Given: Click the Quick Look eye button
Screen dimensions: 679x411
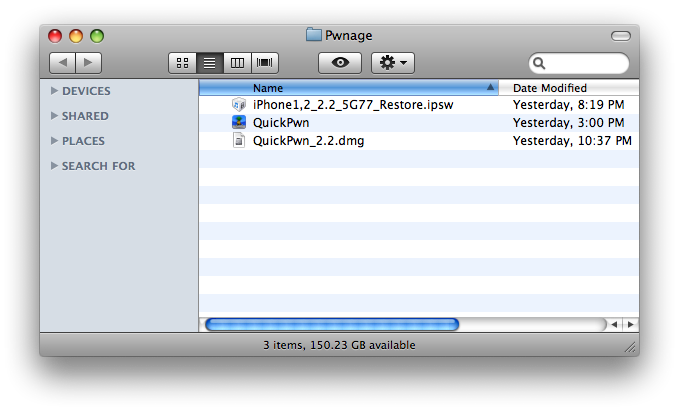Looking at the screenshot, I should [340, 63].
